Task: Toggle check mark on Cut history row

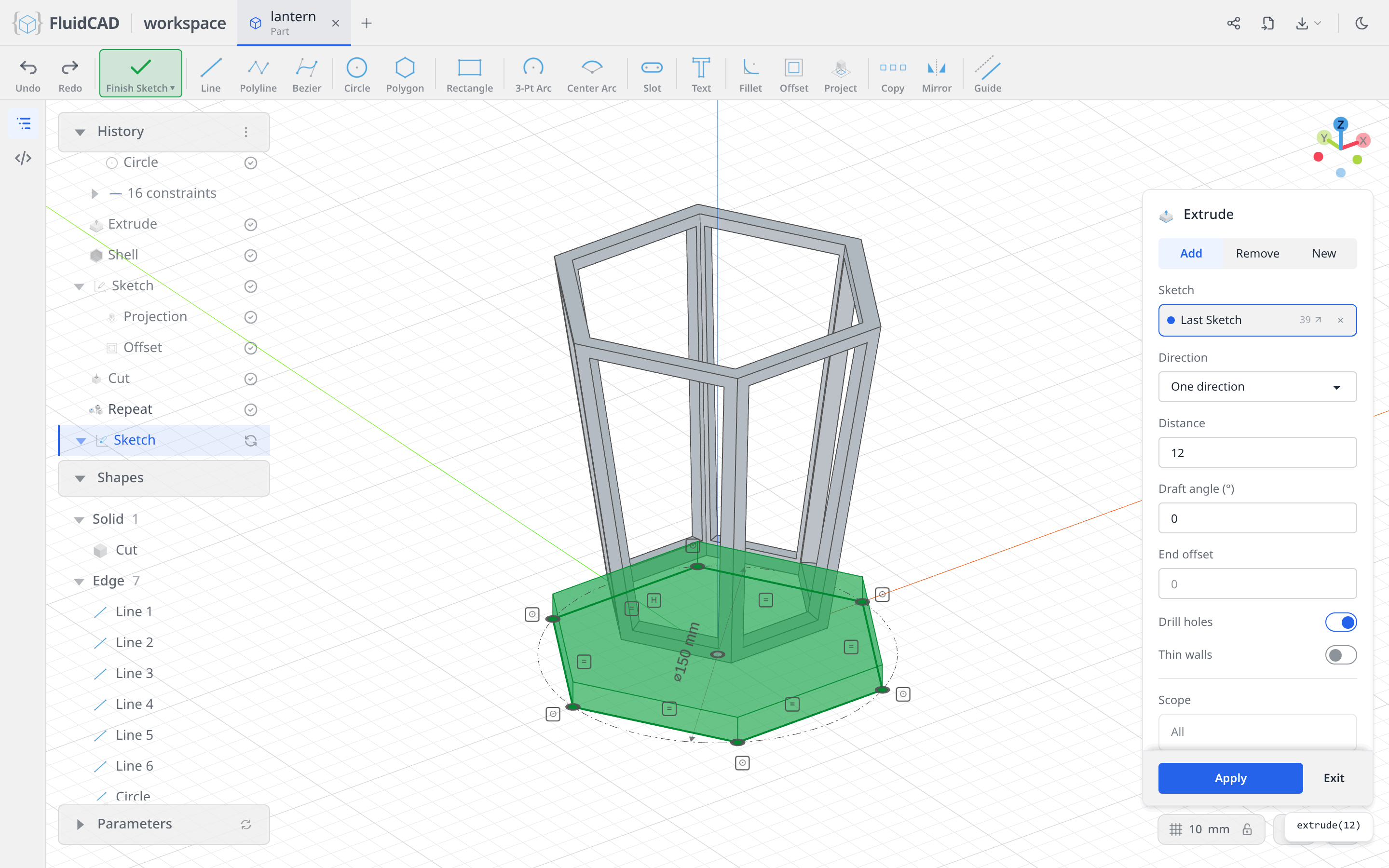Action: tap(250, 379)
